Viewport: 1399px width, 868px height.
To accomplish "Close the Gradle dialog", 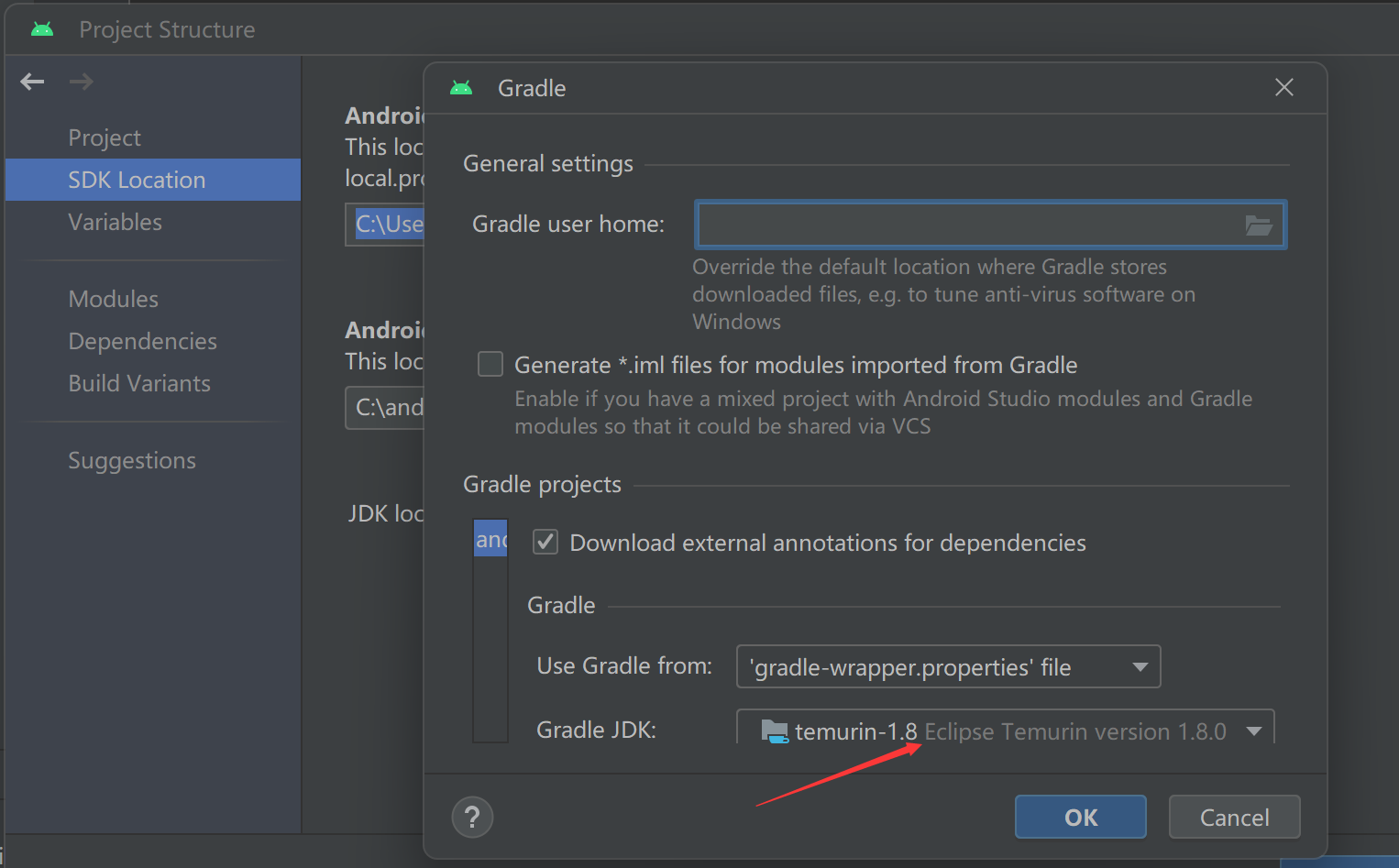I will point(1283,87).
